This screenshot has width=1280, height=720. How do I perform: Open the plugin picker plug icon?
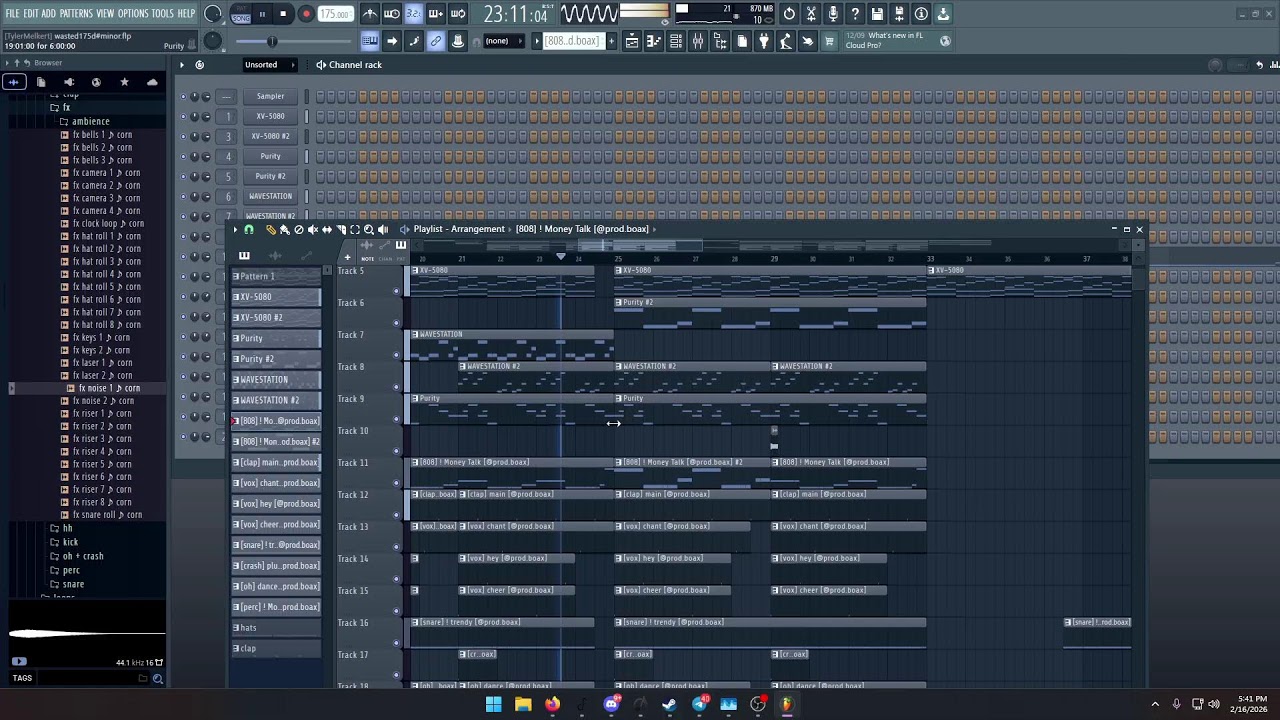coord(764,41)
